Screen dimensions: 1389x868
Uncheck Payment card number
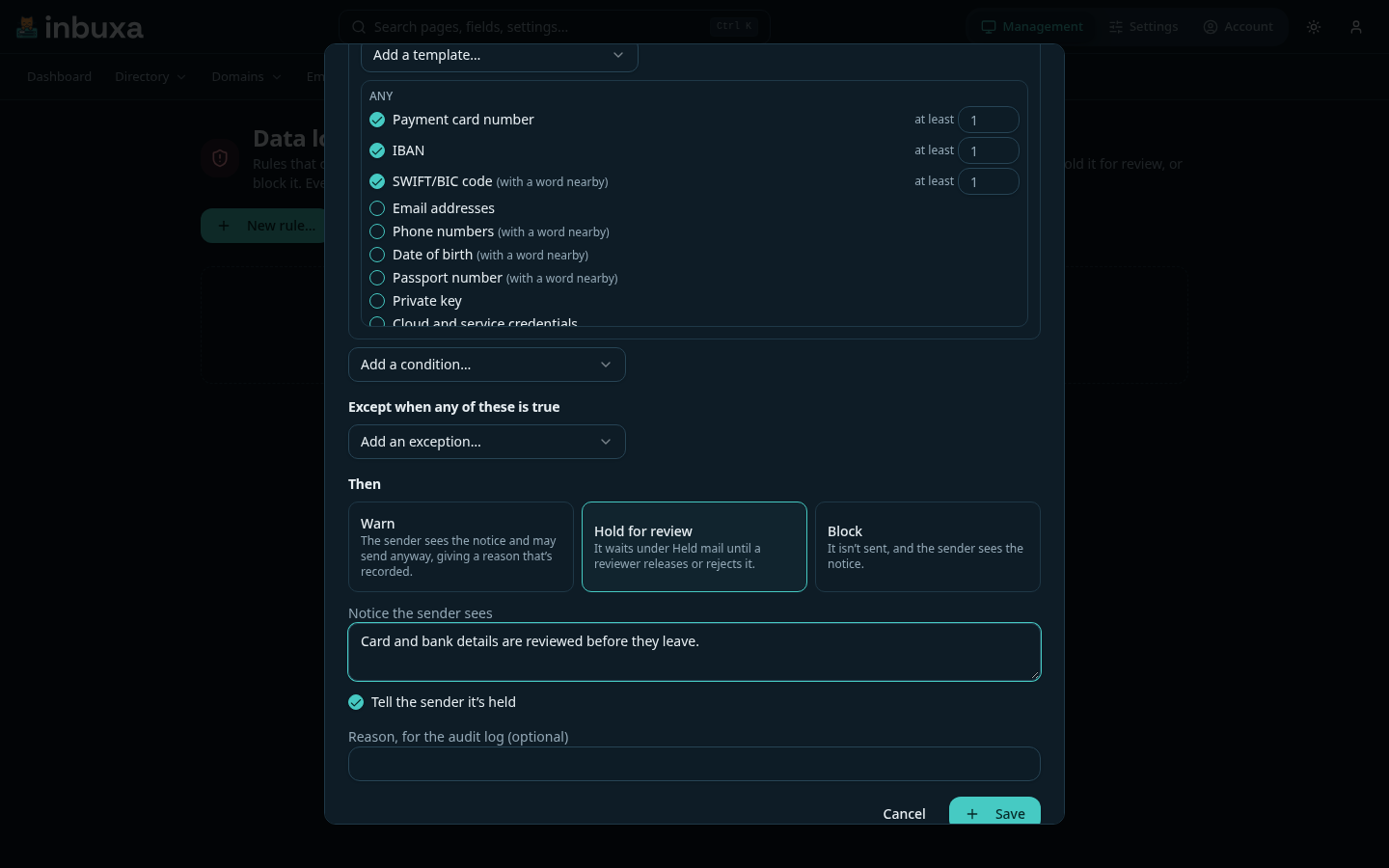click(377, 120)
